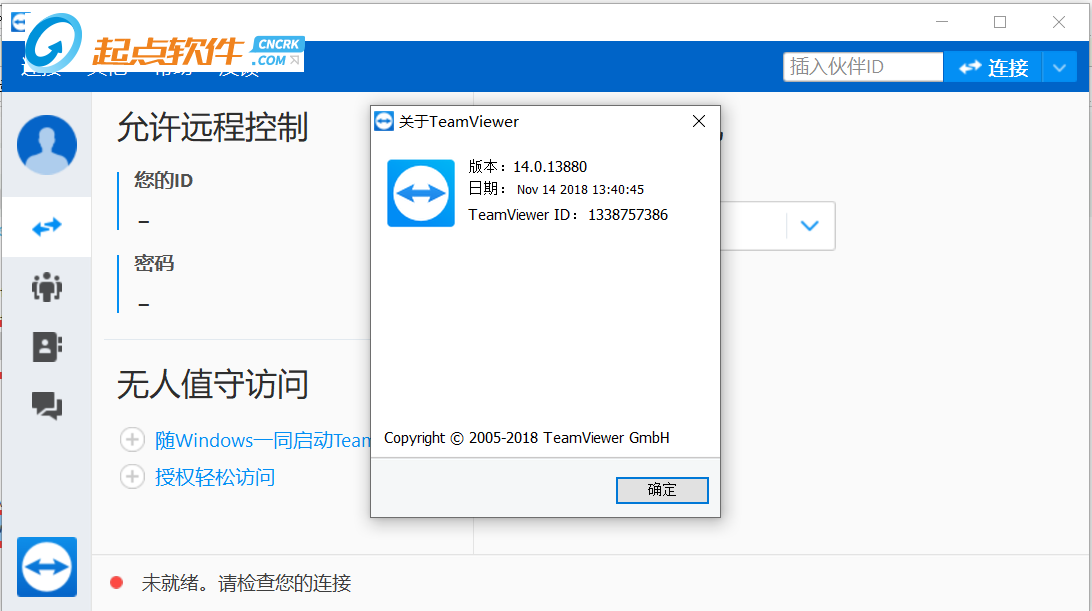1092x611 pixels.
Task: Open the Chat sidebar icon
Action: point(47,405)
